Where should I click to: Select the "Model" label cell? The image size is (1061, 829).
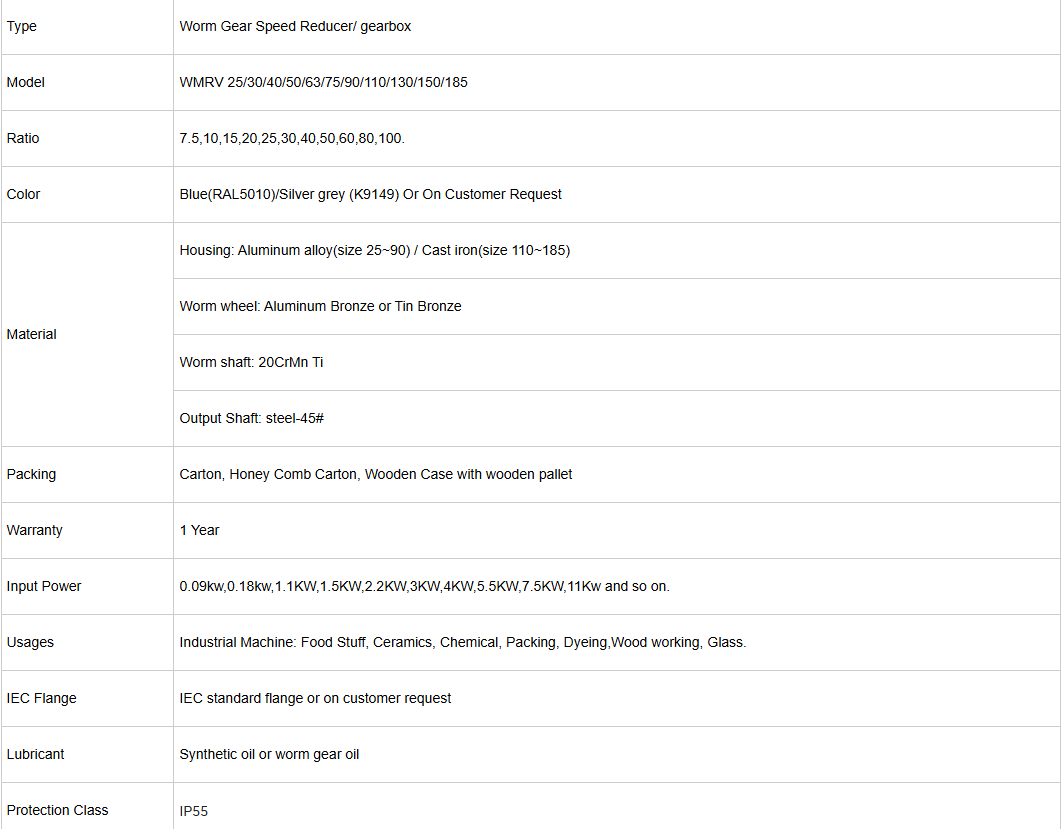pyautogui.click(x=26, y=82)
